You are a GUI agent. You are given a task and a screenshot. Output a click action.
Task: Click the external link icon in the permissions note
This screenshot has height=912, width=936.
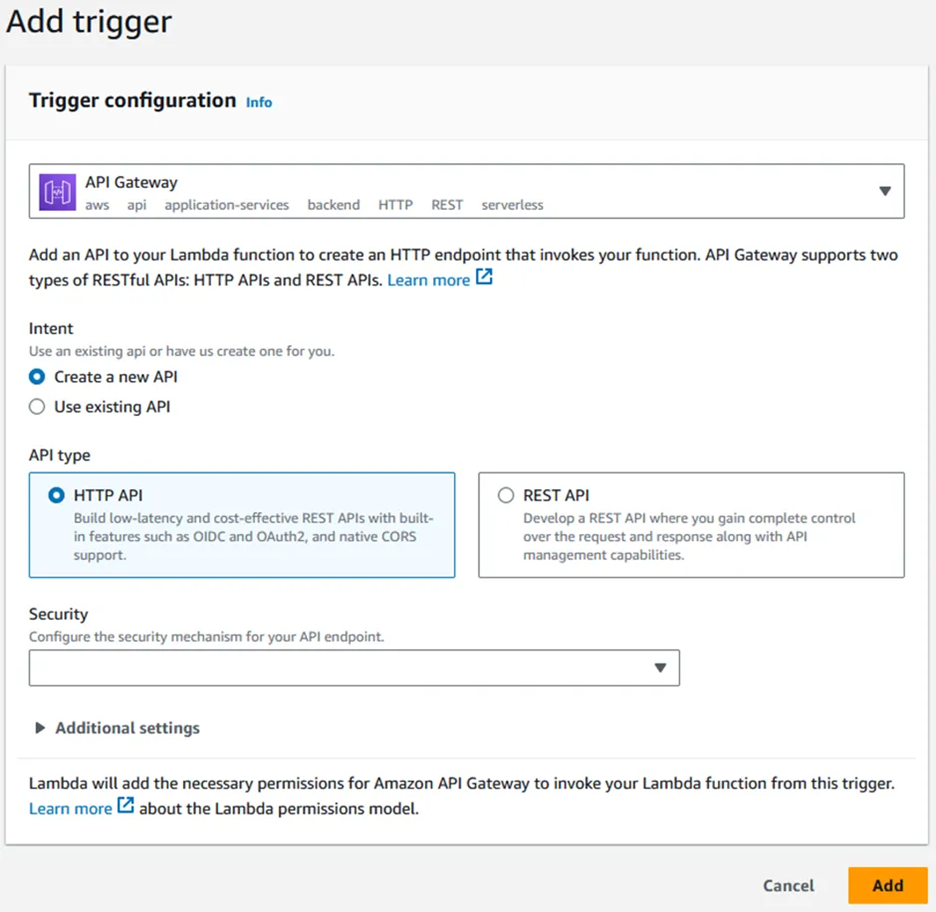[x=124, y=808]
